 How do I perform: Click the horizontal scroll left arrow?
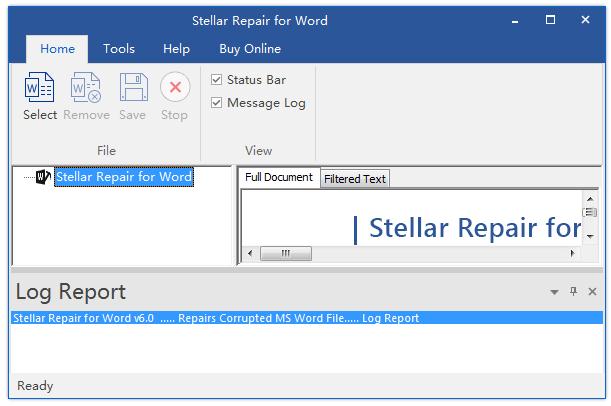(250, 253)
